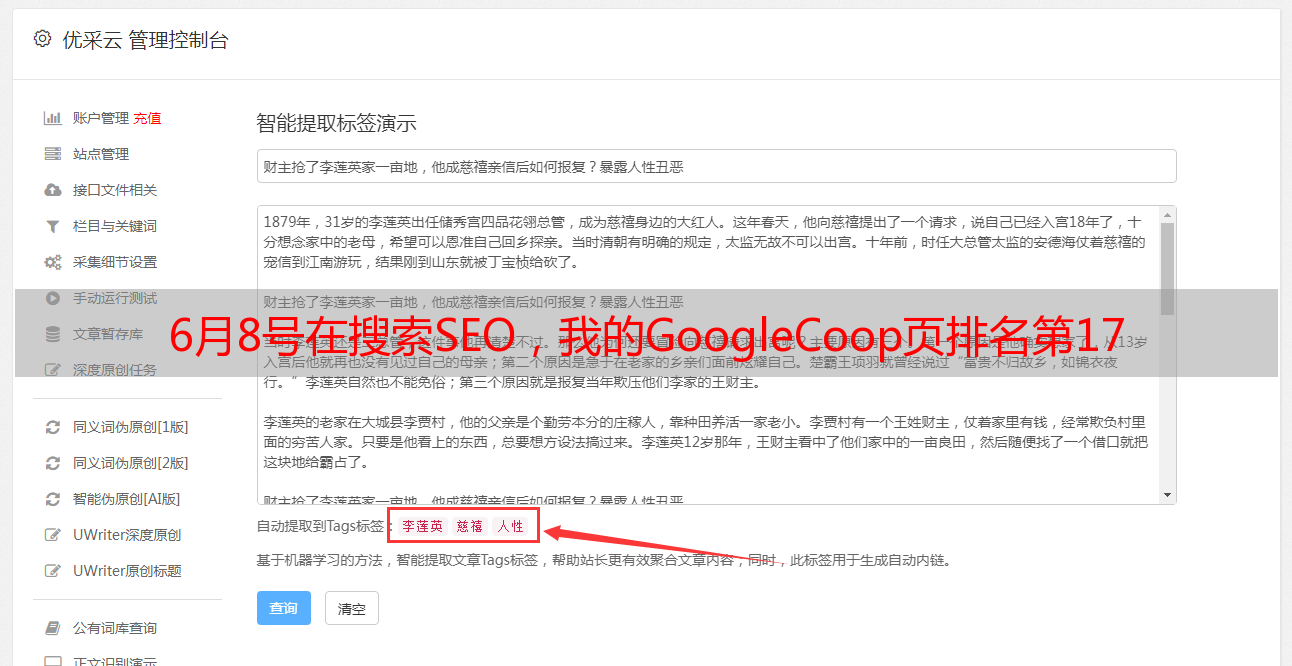Click the server icon for 站点管理

pos(53,154)
